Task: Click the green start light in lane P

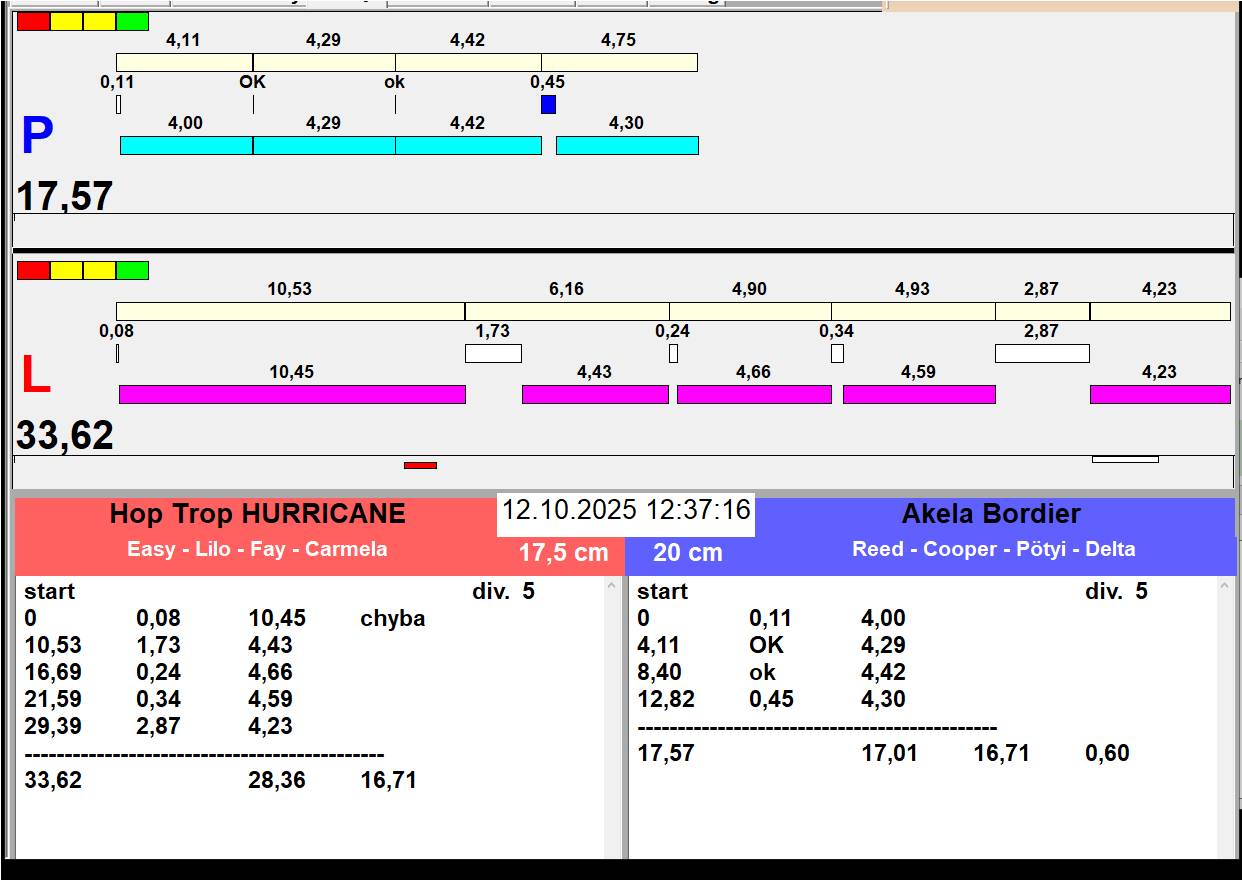Action: point(132,22)
